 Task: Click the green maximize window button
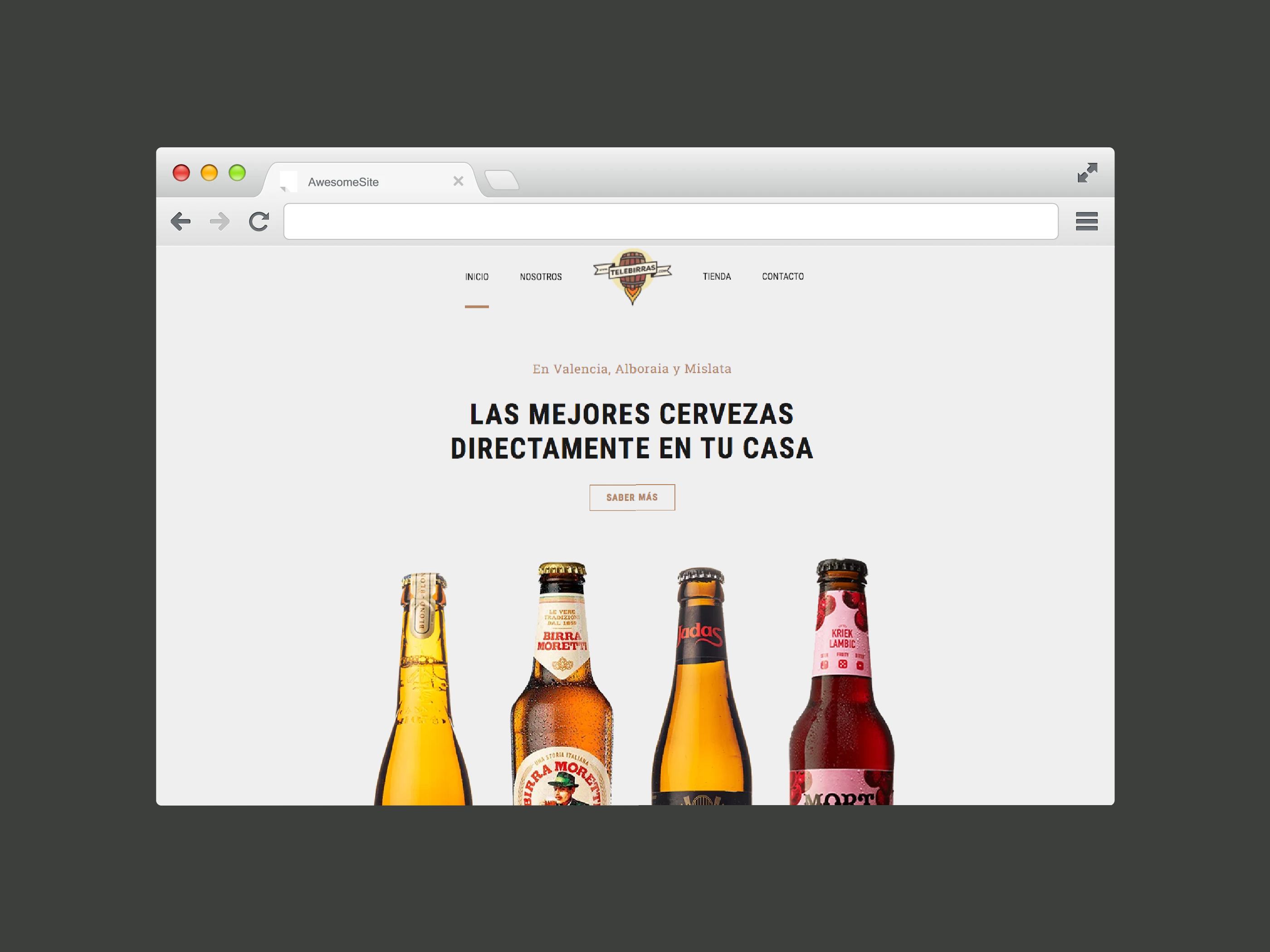click(x=237, y=173)
